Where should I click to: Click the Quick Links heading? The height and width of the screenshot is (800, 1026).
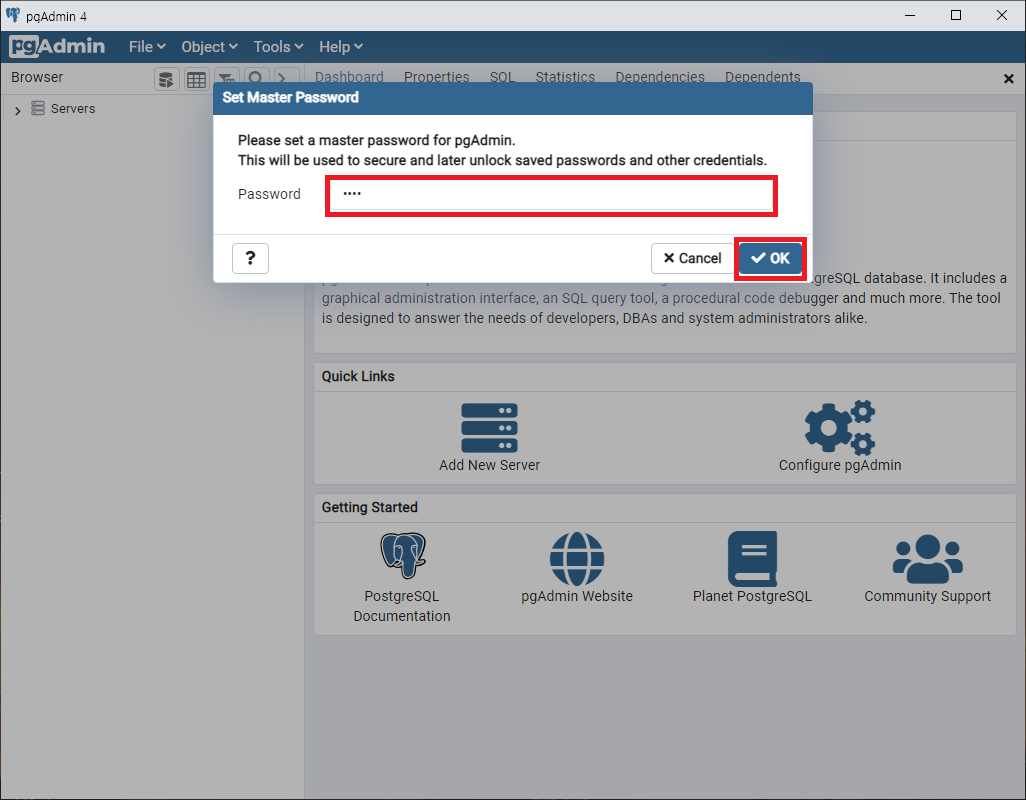coord(358,376)
